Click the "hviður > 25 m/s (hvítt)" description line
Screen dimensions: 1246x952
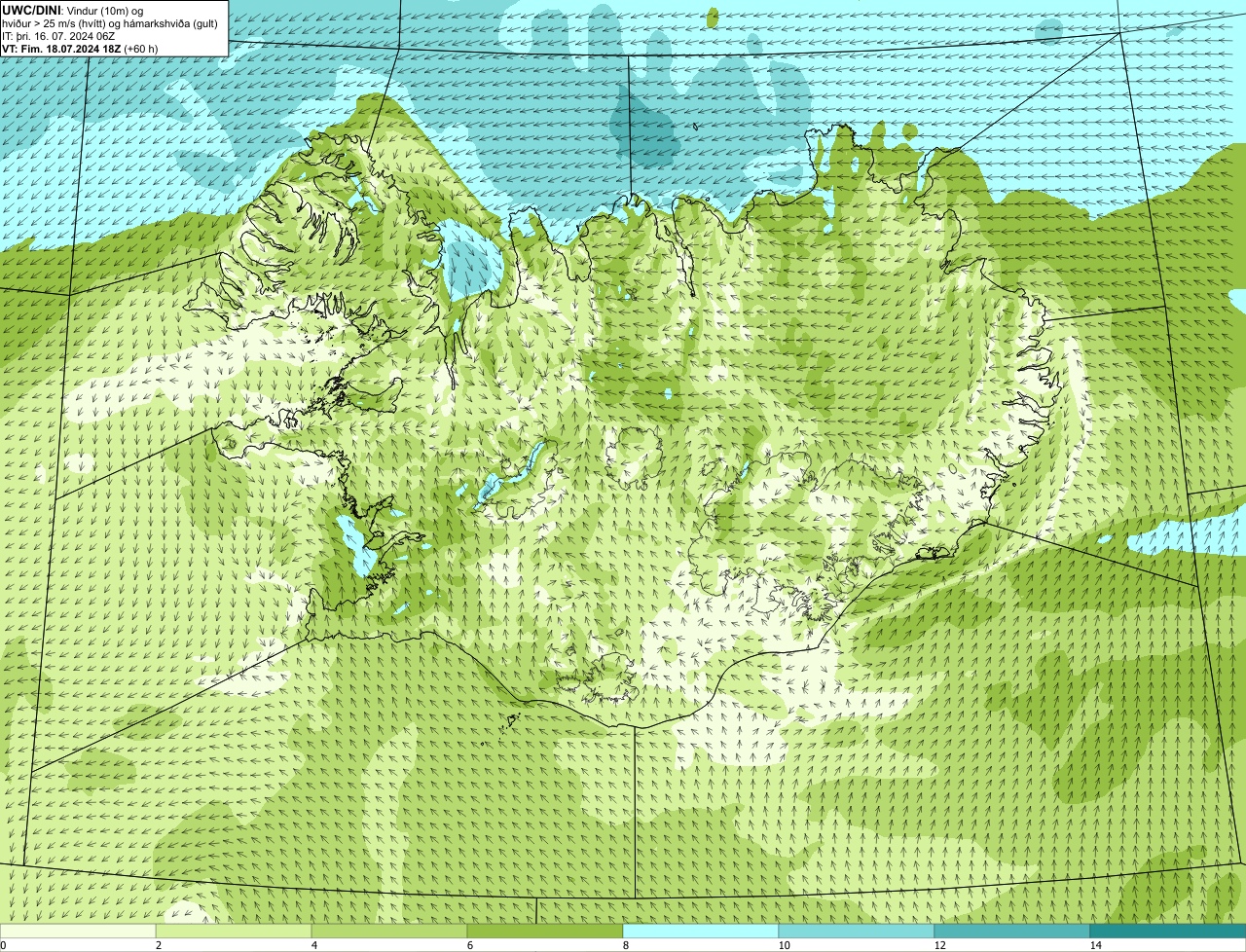click(109, 23)
